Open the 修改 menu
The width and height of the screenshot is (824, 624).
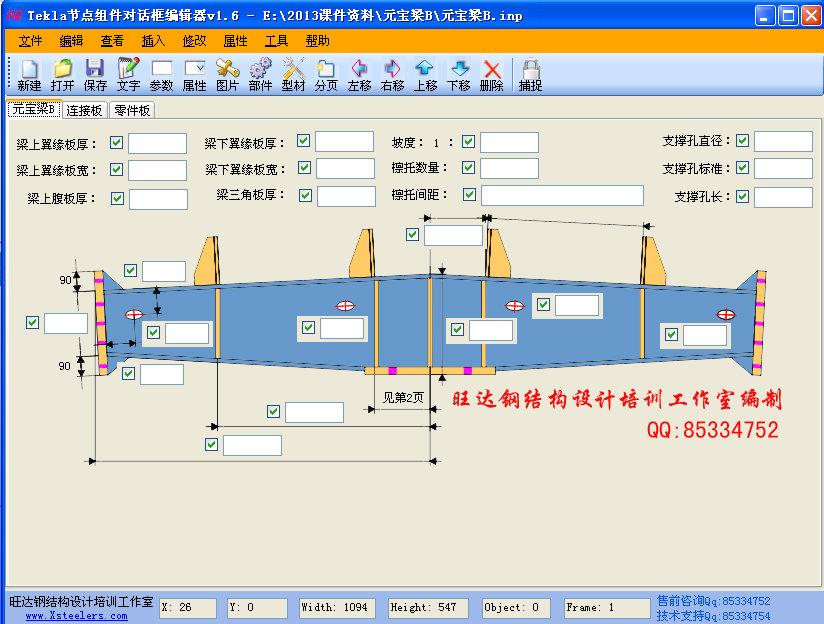tap(194, 41)
